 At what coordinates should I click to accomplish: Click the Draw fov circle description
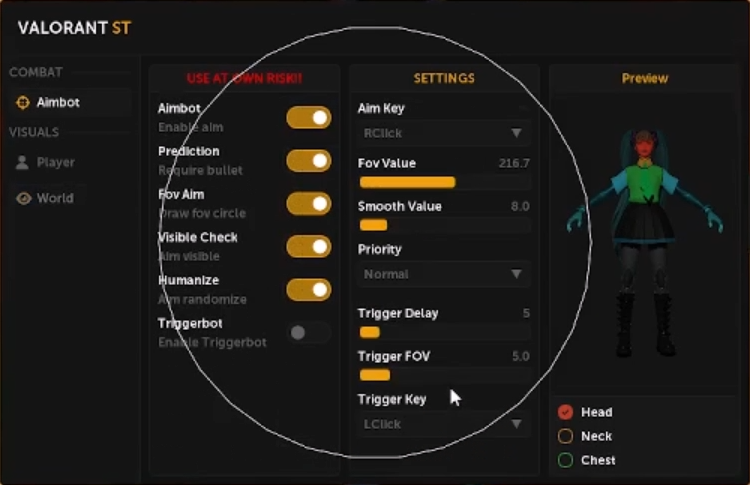pyautogui.click(x=202, y=213)
